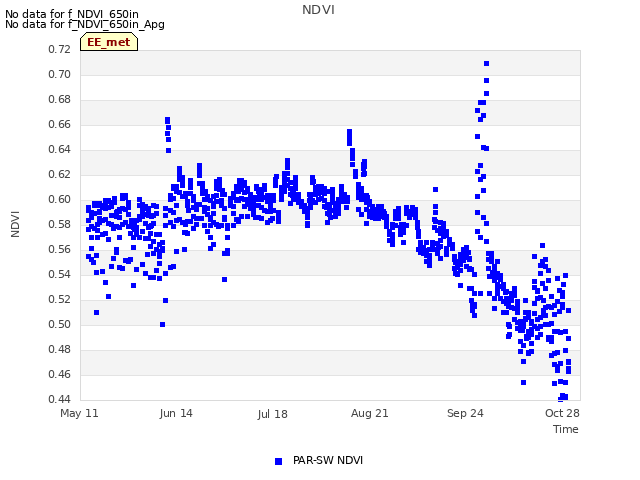This screenshot has height=480, width=640.
Task: Click the 0.58 y-axis tick label
Action: [60, 224]
